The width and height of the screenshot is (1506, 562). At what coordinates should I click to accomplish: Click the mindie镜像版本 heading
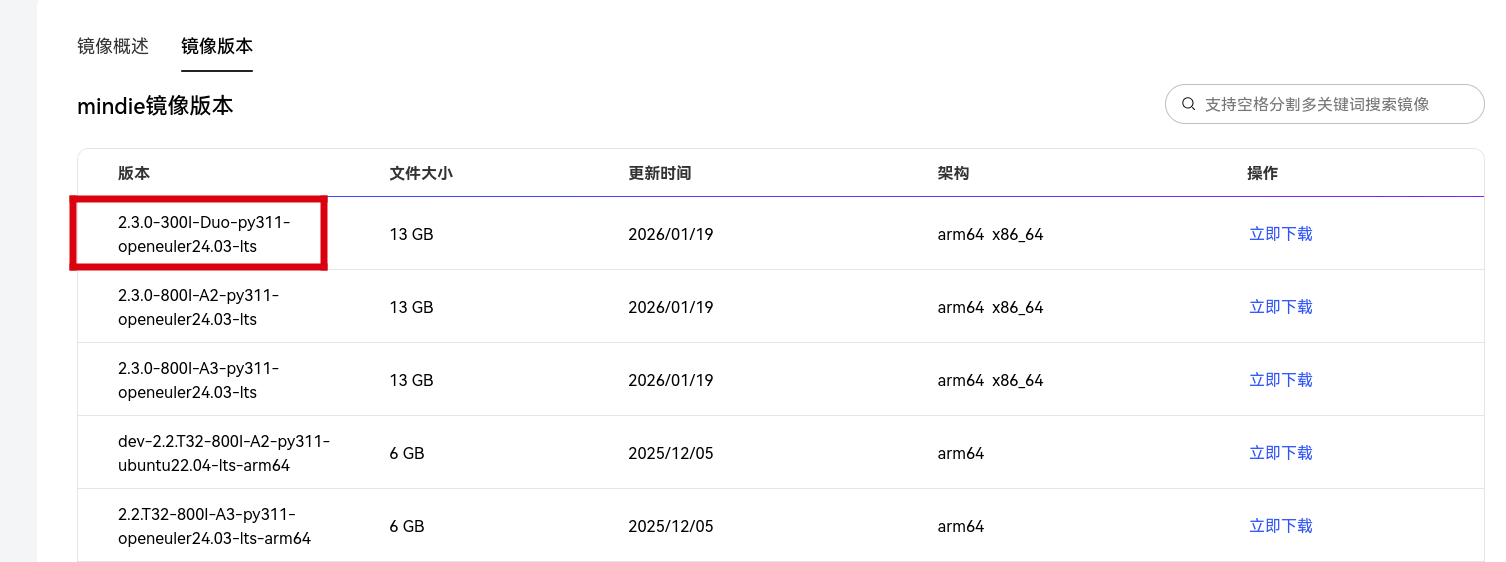[155, 105]
